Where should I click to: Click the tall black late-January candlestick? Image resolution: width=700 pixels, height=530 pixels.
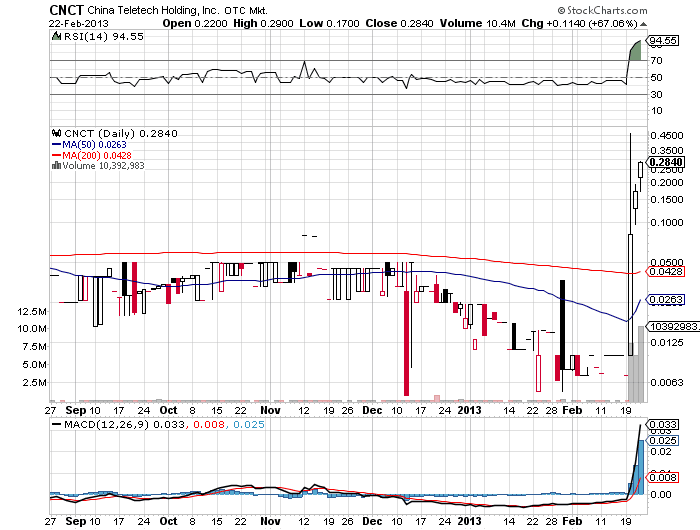tap(562, 325)
